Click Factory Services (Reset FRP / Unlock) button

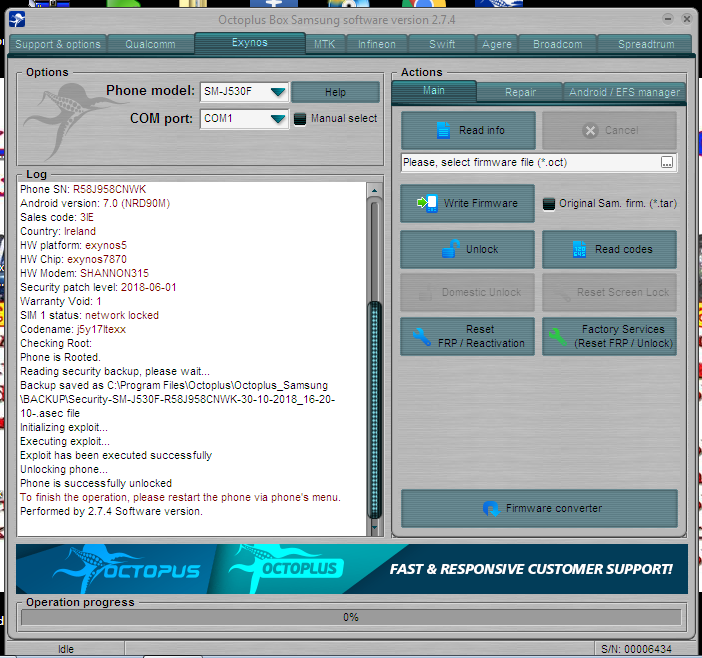click(x=609, y=337)
